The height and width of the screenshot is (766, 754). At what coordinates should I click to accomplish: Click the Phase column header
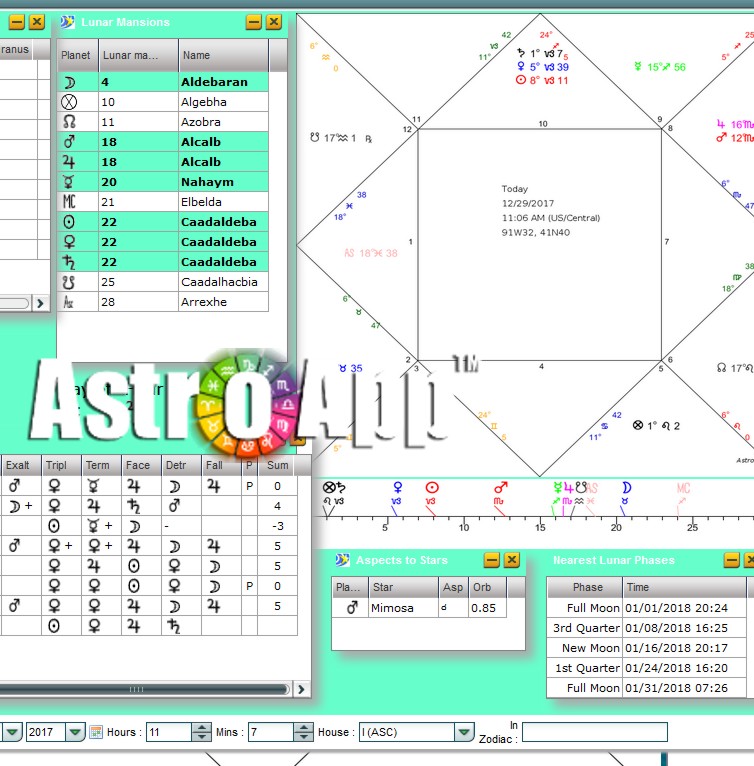click(x=585, y=587)
